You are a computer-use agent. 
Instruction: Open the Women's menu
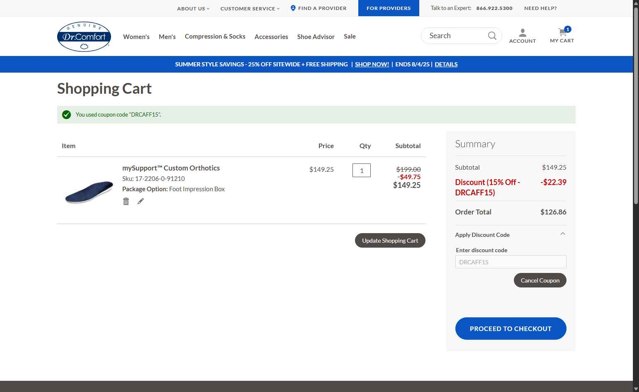point(136,37)
